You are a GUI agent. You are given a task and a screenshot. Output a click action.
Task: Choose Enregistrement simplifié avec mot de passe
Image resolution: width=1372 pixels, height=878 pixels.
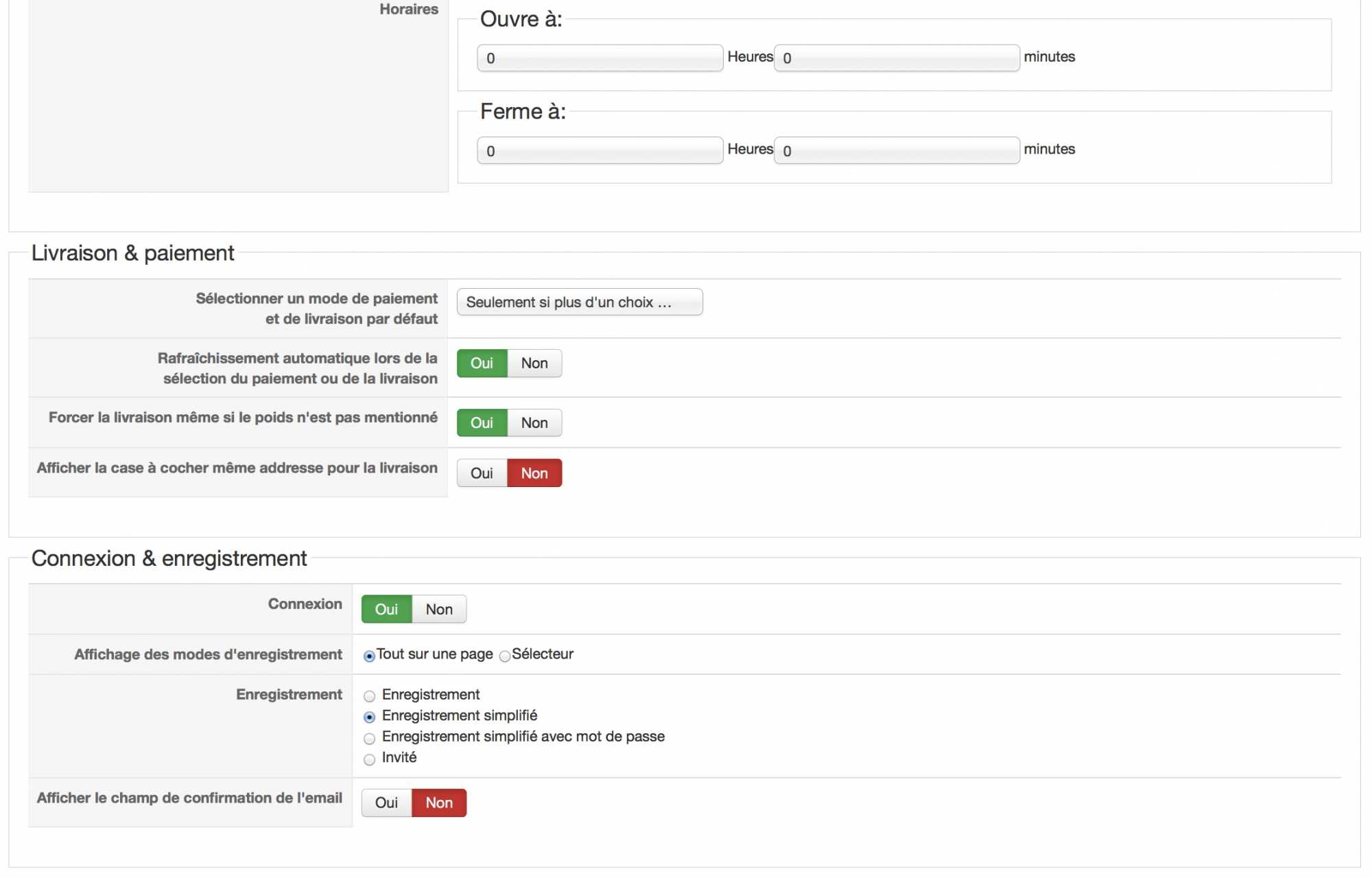tap(369, 739)
